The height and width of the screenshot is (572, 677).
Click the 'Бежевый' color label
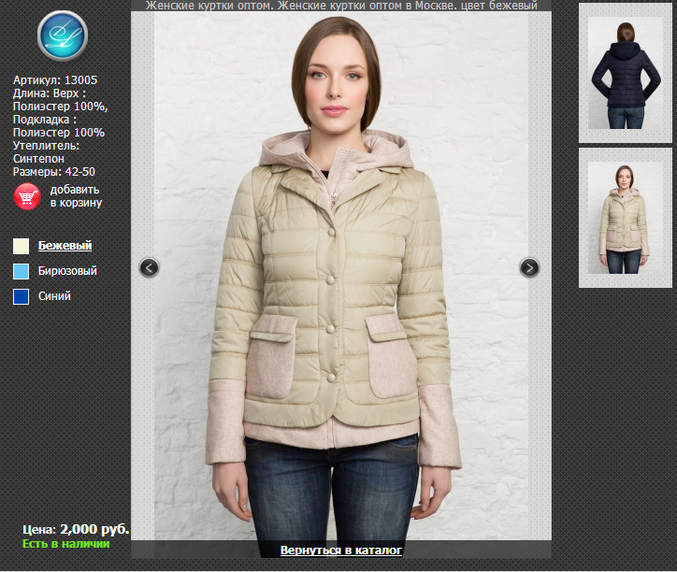(x=65, y=246)
